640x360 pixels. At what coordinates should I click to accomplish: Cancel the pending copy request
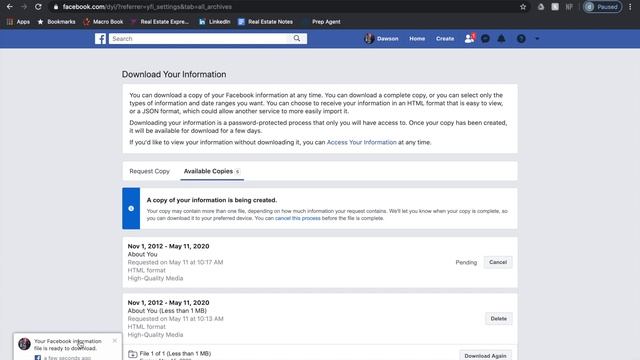tap(498, 262)
